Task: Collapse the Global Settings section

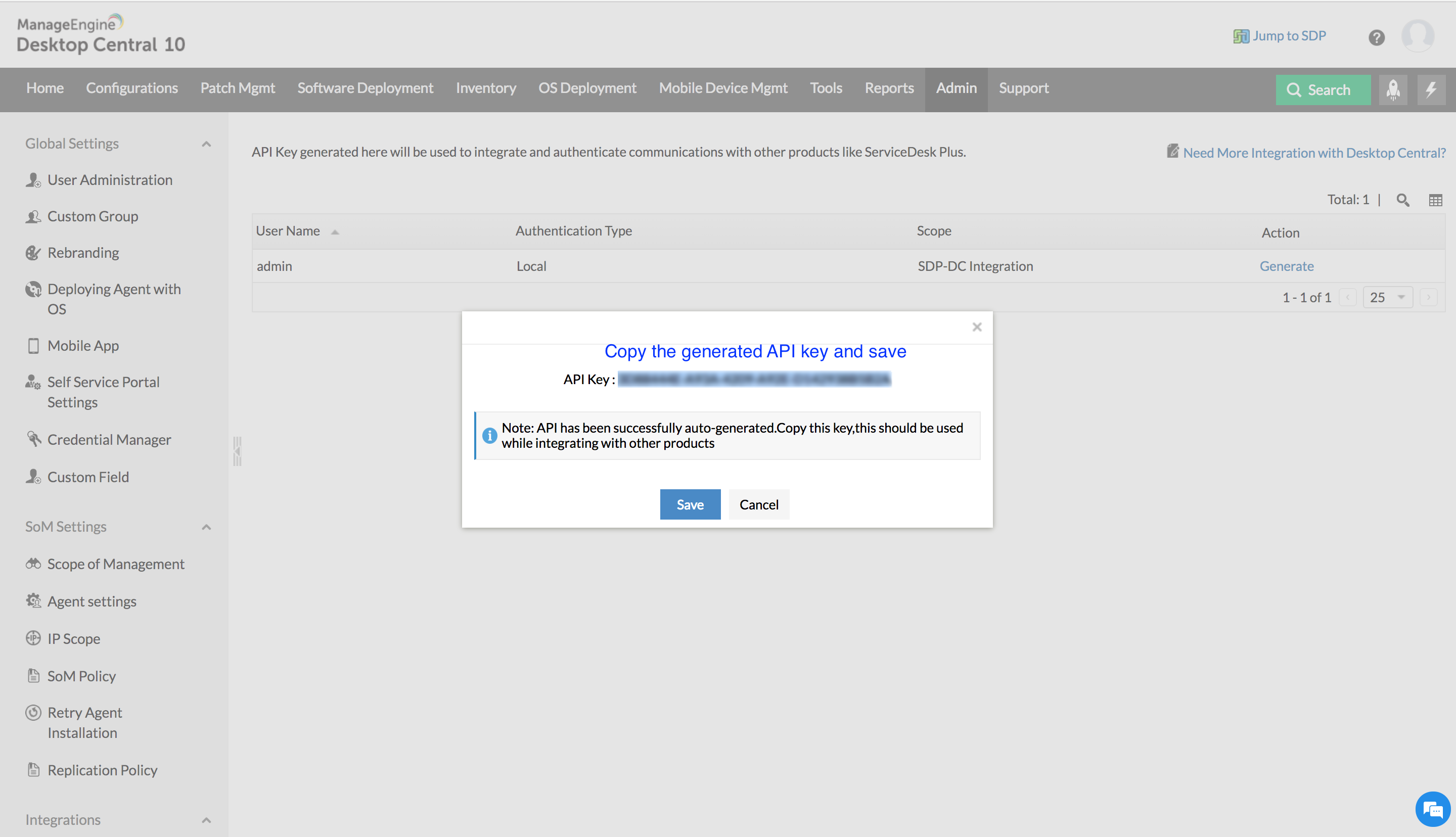Action: coord(206,144)
